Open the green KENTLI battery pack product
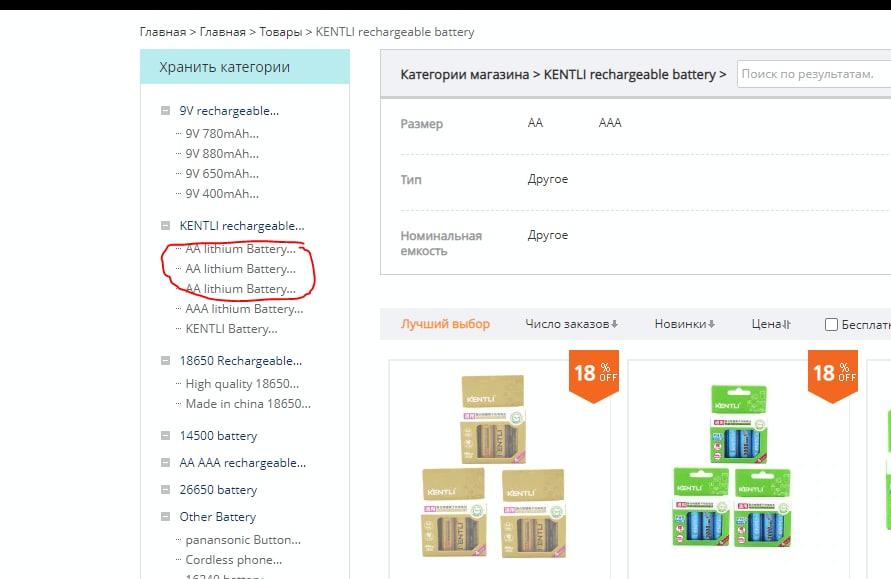 coord(732,466)
